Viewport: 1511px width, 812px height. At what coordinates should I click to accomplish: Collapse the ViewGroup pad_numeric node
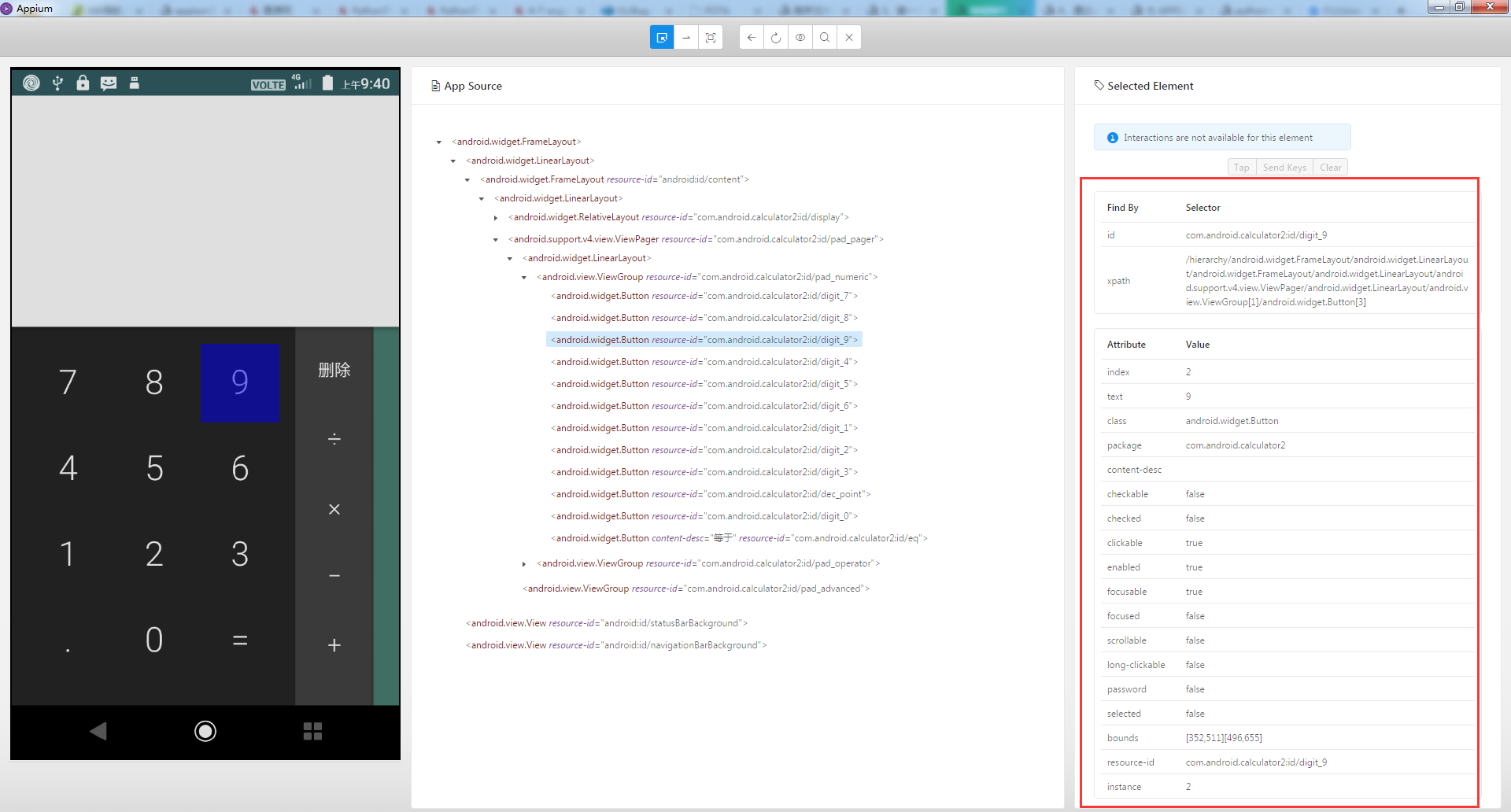coord(524,278)
